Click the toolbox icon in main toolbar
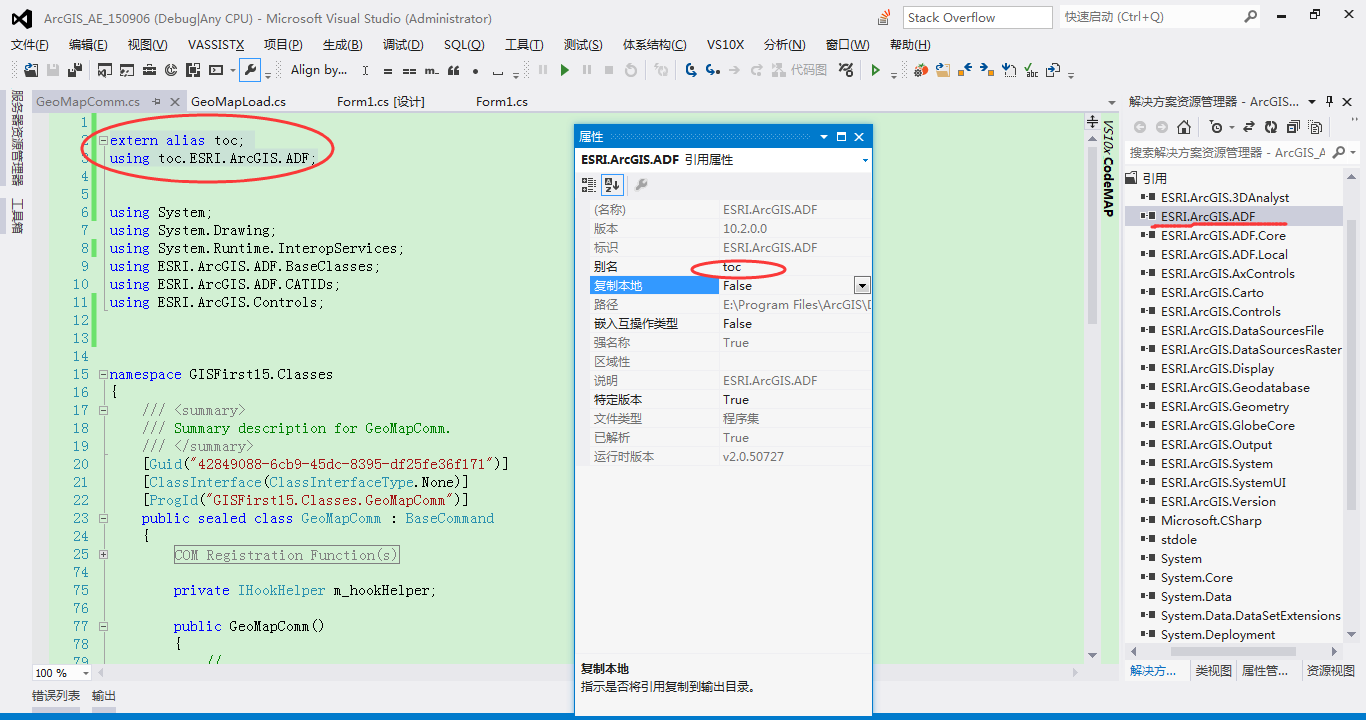1366x720 pixels. (x=149, y=70)
